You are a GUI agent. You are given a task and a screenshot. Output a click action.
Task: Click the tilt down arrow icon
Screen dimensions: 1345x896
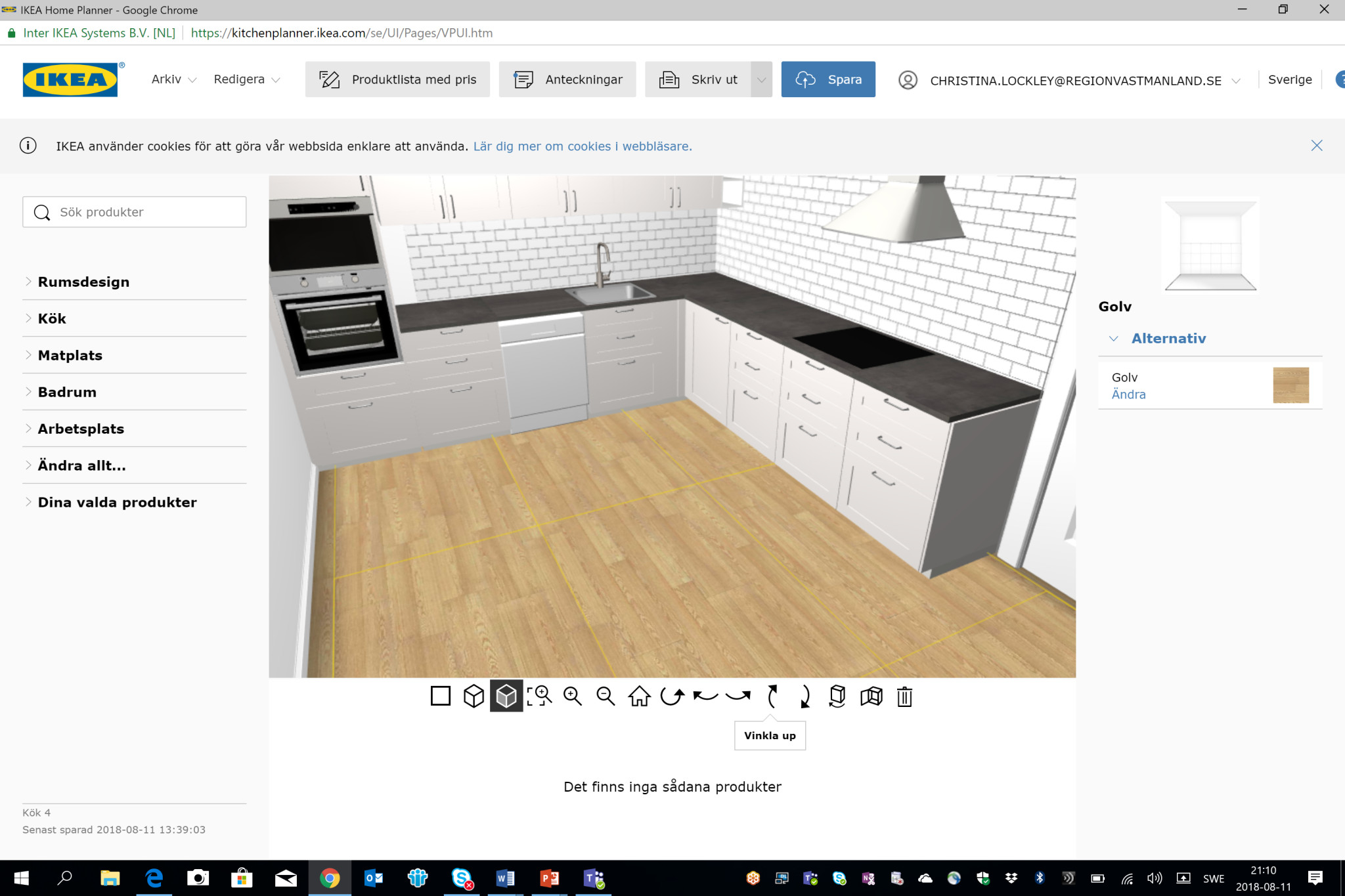coord(805,696)
